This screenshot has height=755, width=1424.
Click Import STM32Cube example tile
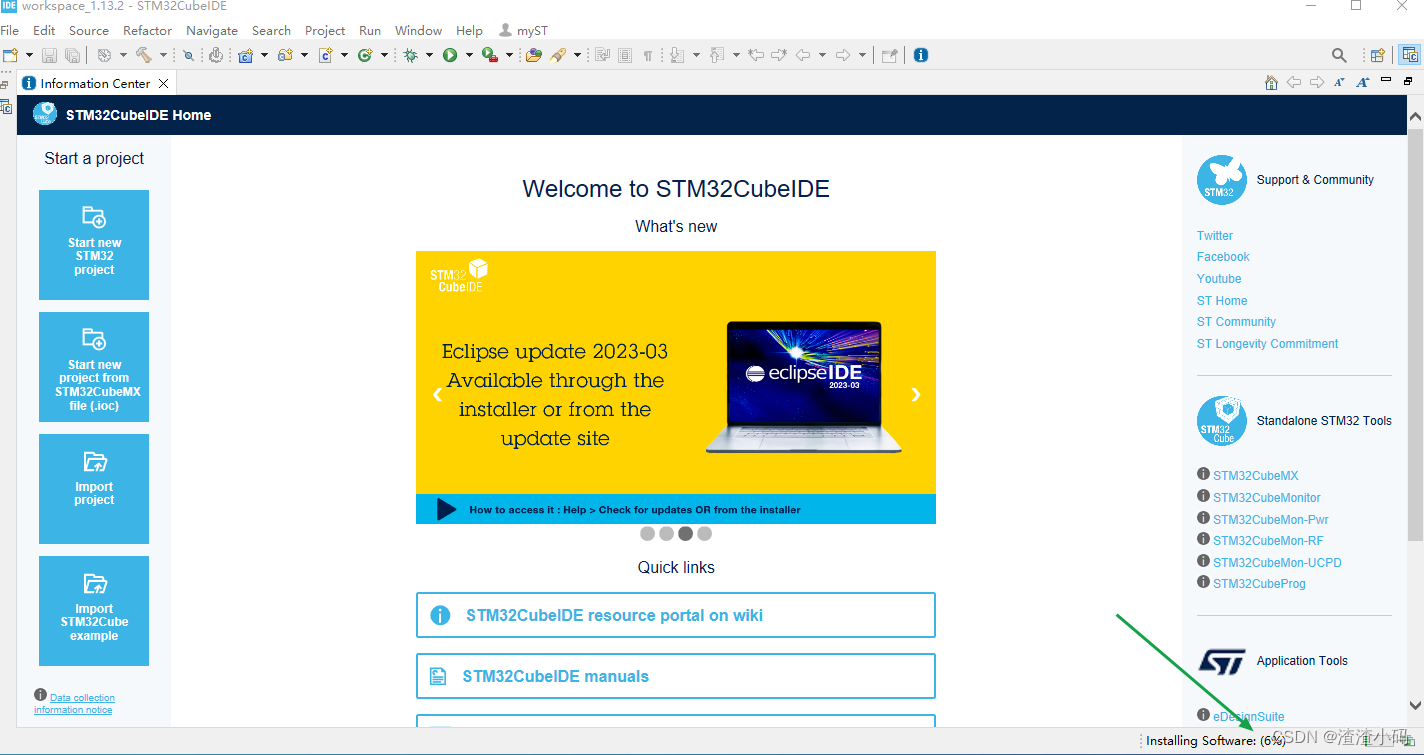(94, 611)
